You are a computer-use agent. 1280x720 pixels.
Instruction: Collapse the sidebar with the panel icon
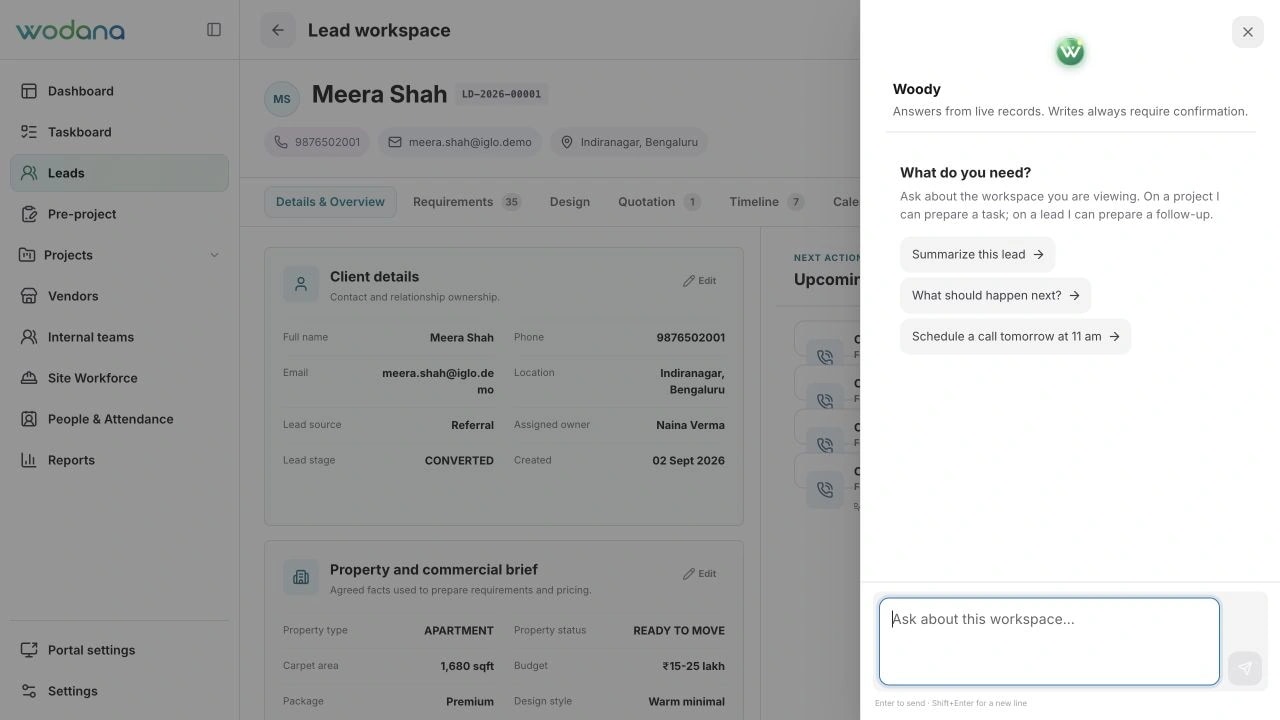pos(214,30)
